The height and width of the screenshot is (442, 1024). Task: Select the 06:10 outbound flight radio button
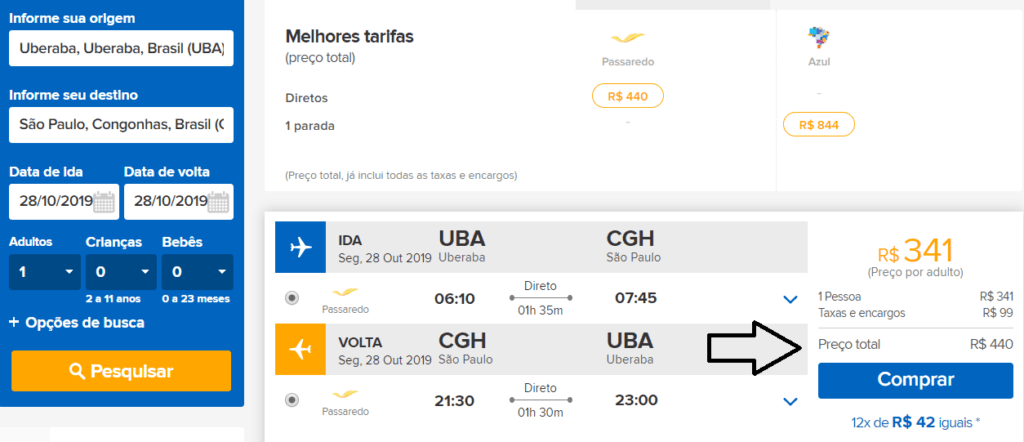coord(293,298)
